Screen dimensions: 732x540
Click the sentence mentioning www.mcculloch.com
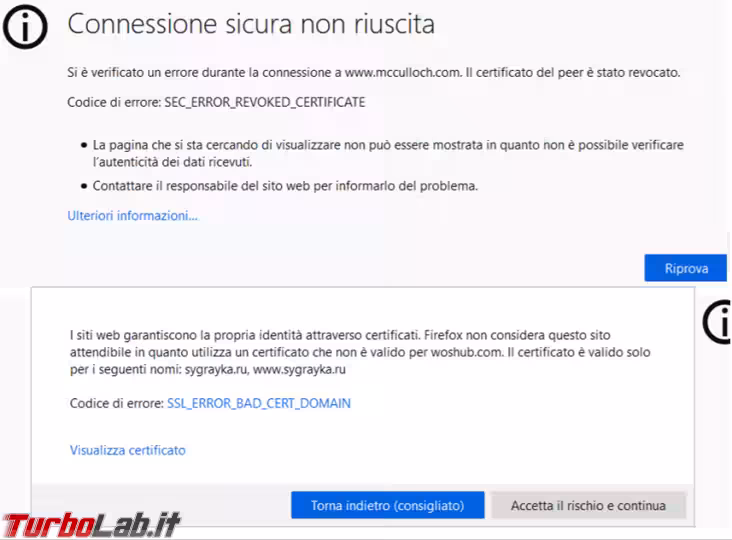coord(373,73)
